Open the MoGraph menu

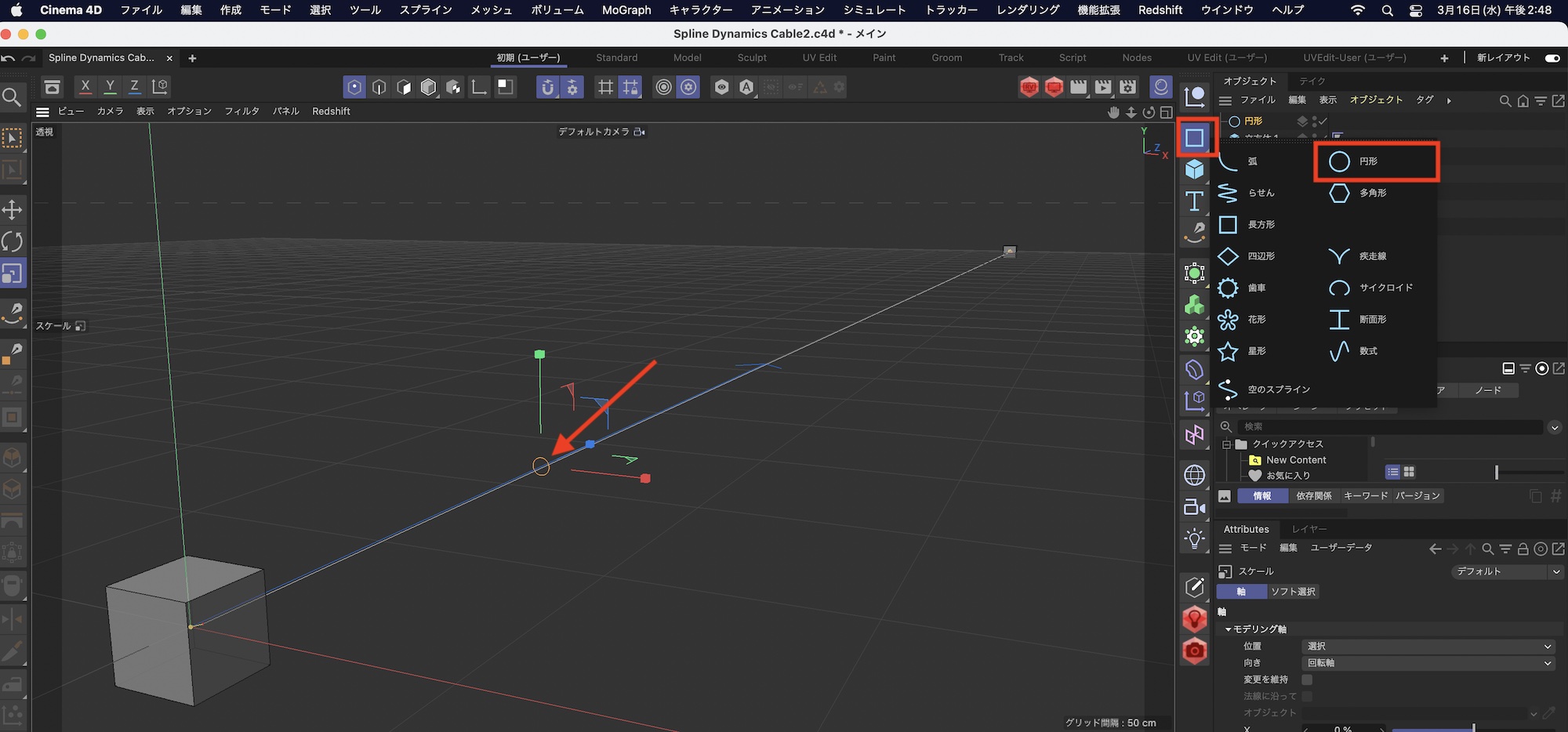(x=626, y=10)
